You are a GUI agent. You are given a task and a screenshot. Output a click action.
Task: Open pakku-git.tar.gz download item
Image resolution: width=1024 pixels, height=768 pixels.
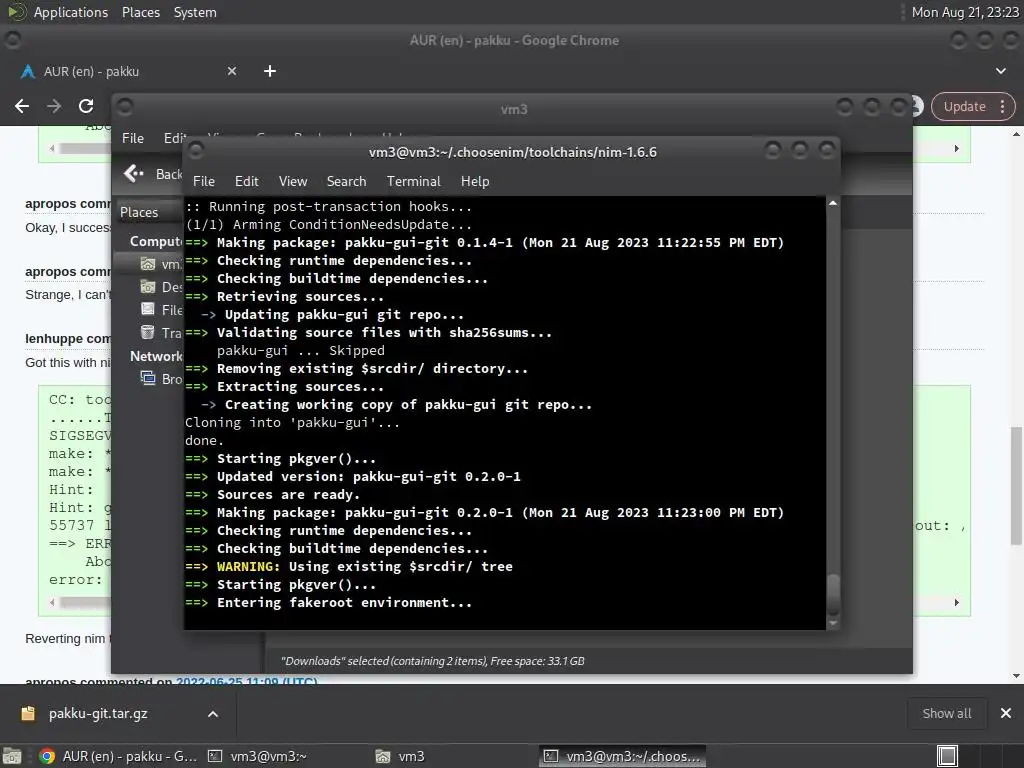(x=98, y=714)
